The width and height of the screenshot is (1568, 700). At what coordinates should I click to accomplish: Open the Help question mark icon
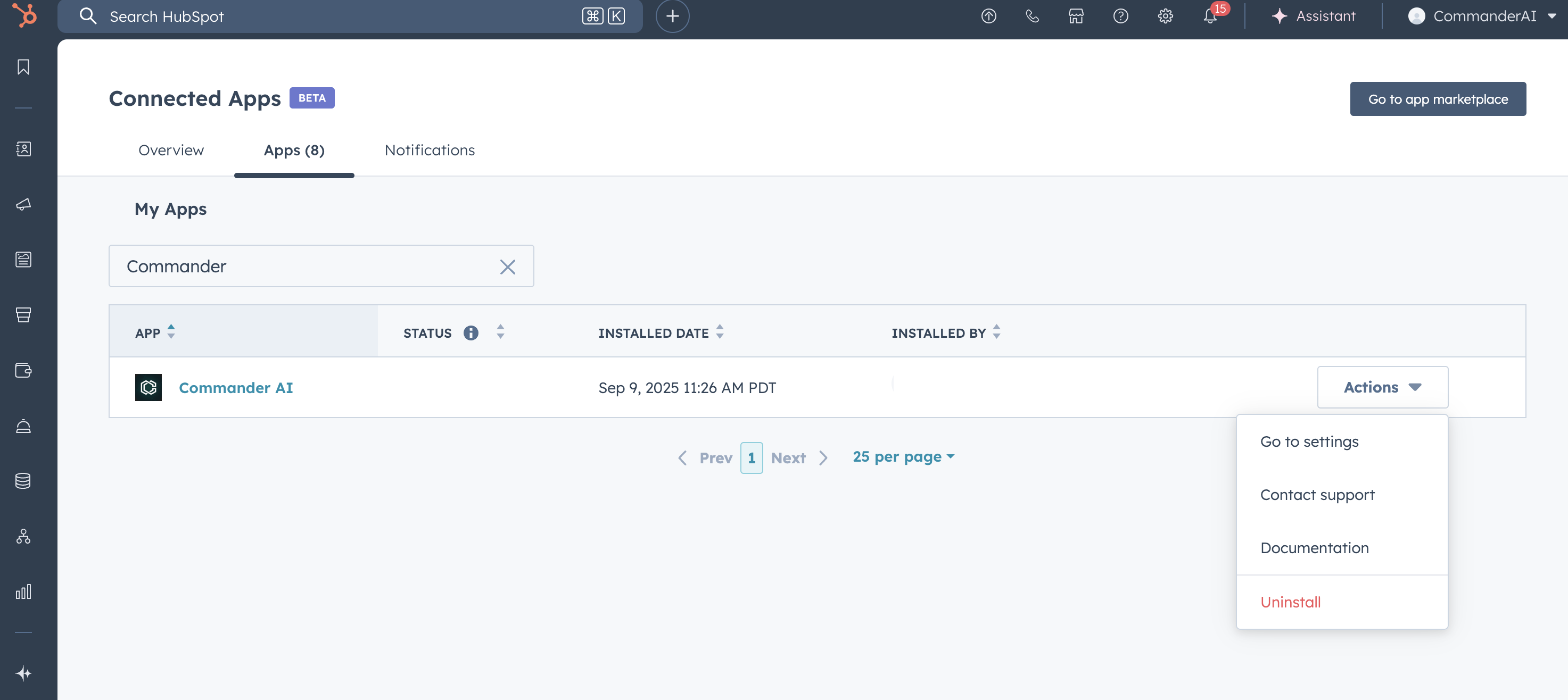click(x=1120, y=16)
